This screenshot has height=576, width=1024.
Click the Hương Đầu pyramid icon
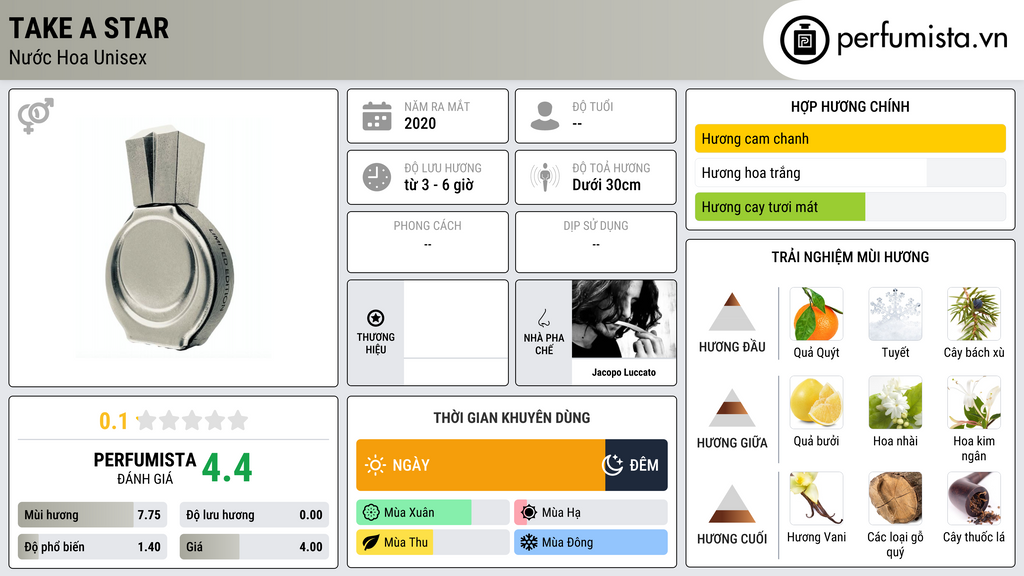tap(732, 312)
